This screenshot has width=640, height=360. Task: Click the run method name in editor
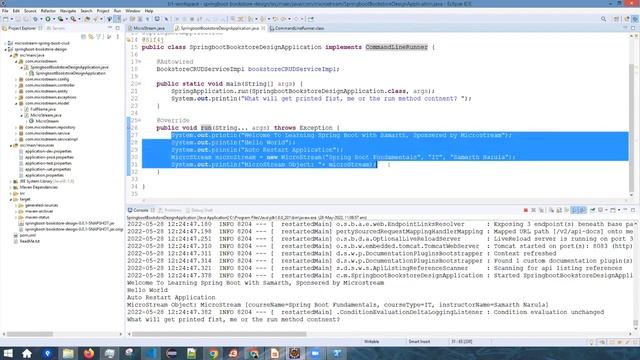click(206, 128)
